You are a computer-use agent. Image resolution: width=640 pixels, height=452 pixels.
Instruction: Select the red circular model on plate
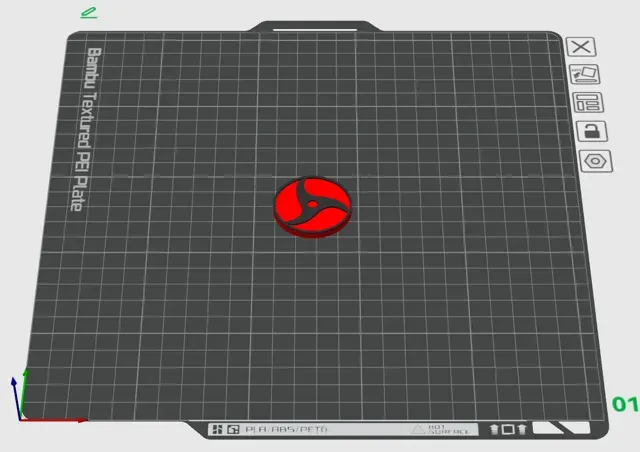[312, 207]
